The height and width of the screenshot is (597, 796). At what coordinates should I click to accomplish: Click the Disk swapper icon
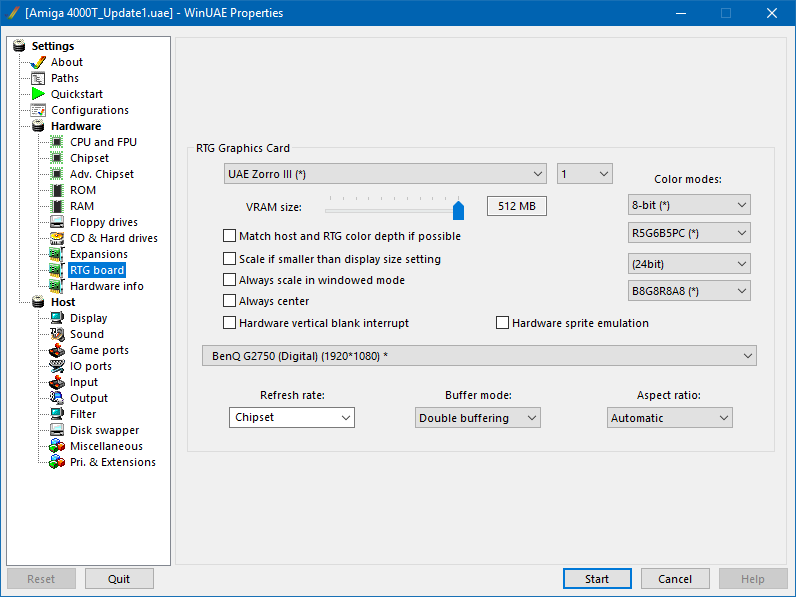pos(57,430)
